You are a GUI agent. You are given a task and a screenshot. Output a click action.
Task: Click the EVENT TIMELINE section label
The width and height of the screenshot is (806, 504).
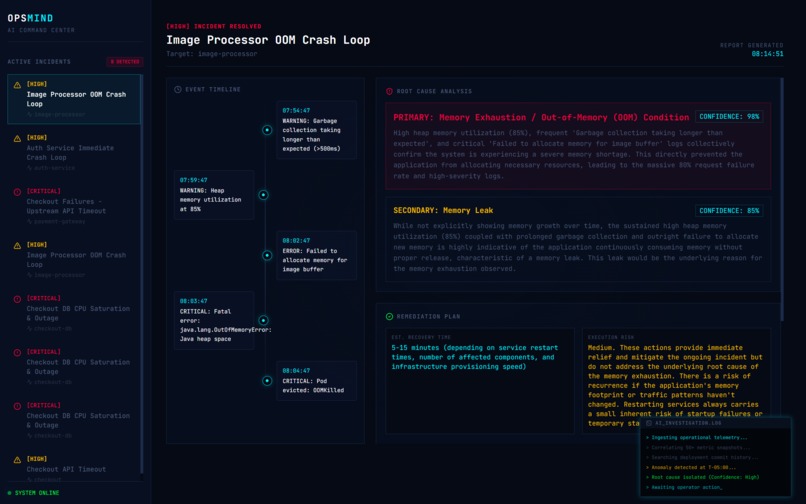213,89
